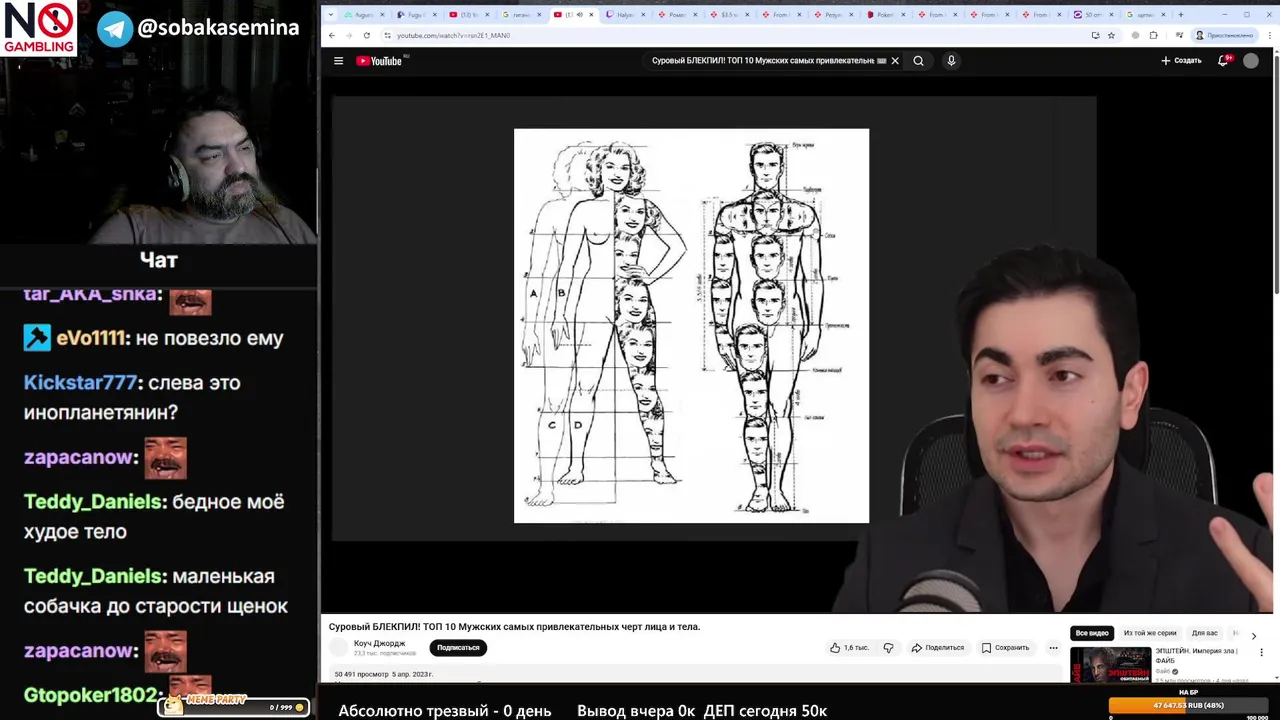Switch to the Pokerit browser tab

pos(886,15)
